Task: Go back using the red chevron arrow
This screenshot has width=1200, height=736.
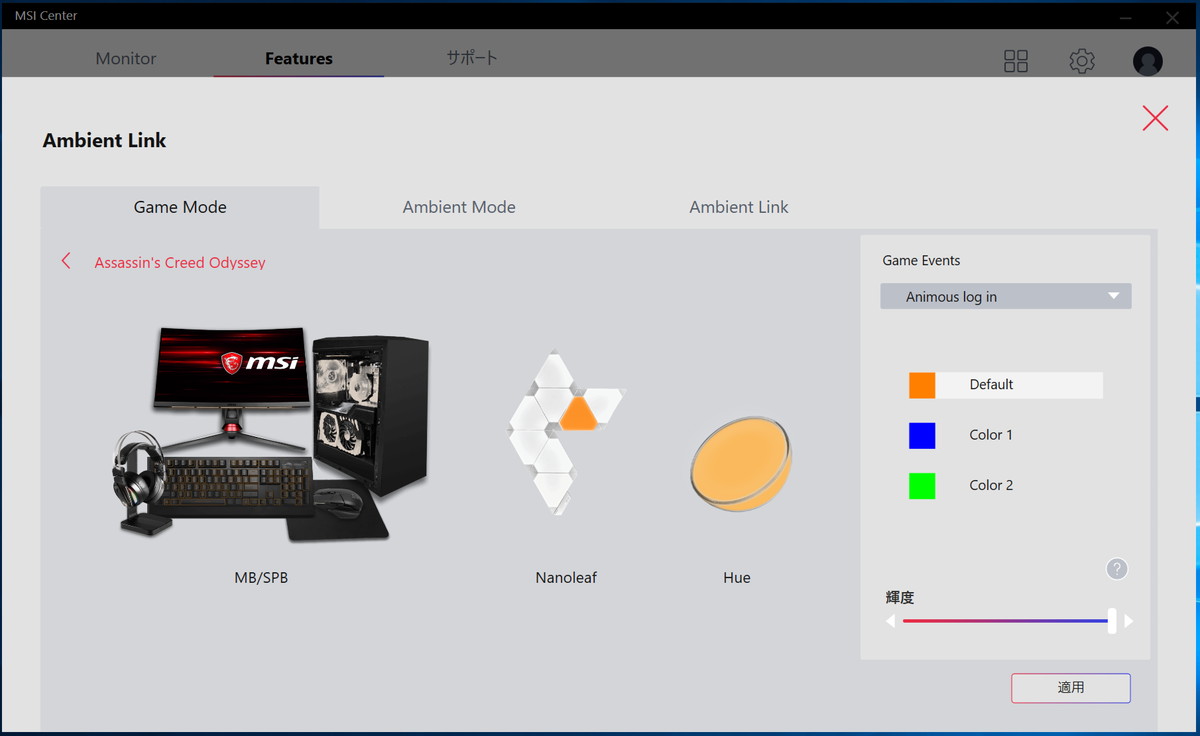Action: (66, 261)
